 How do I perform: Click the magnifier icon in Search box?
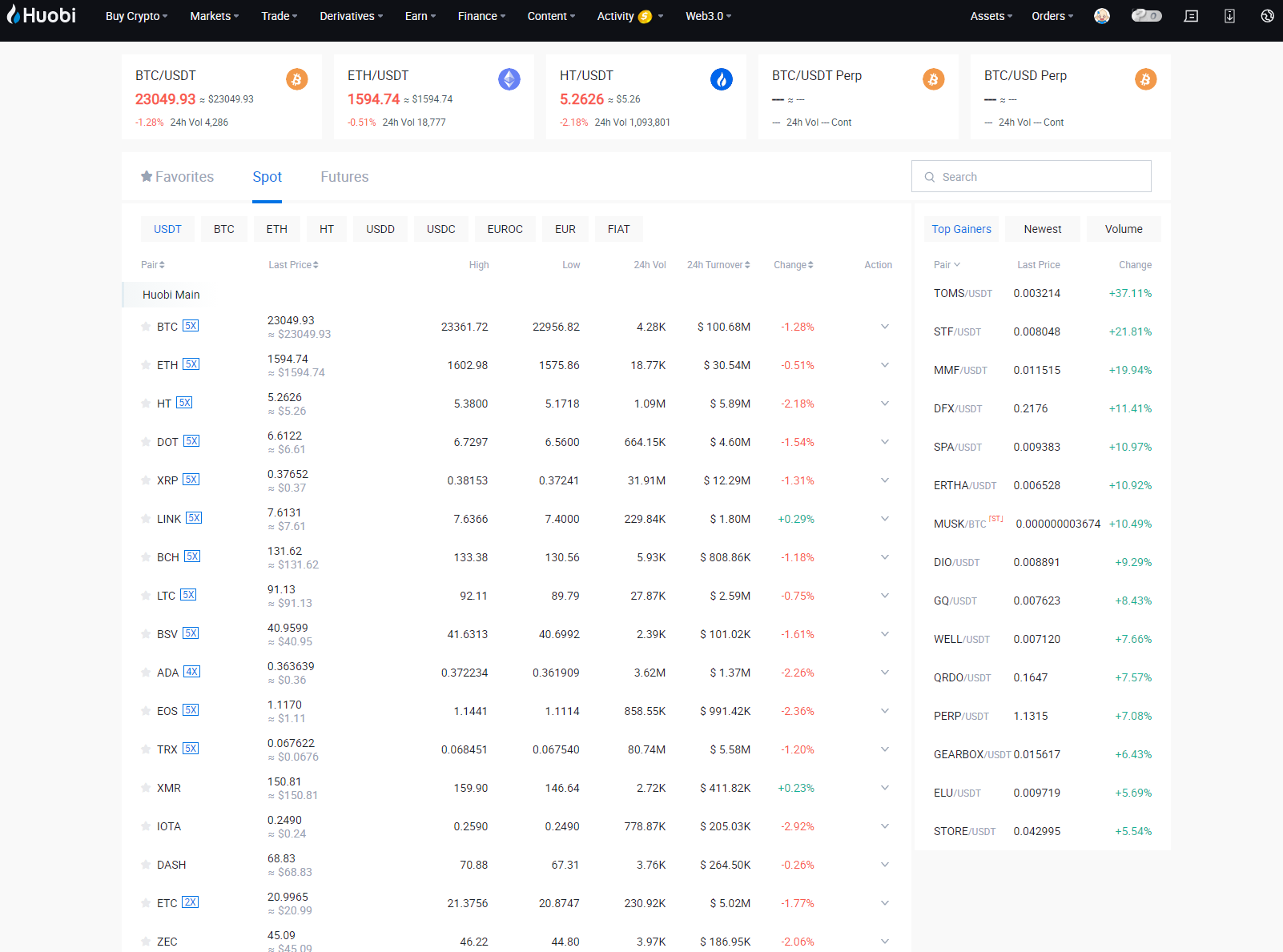(x=930, y=177)
